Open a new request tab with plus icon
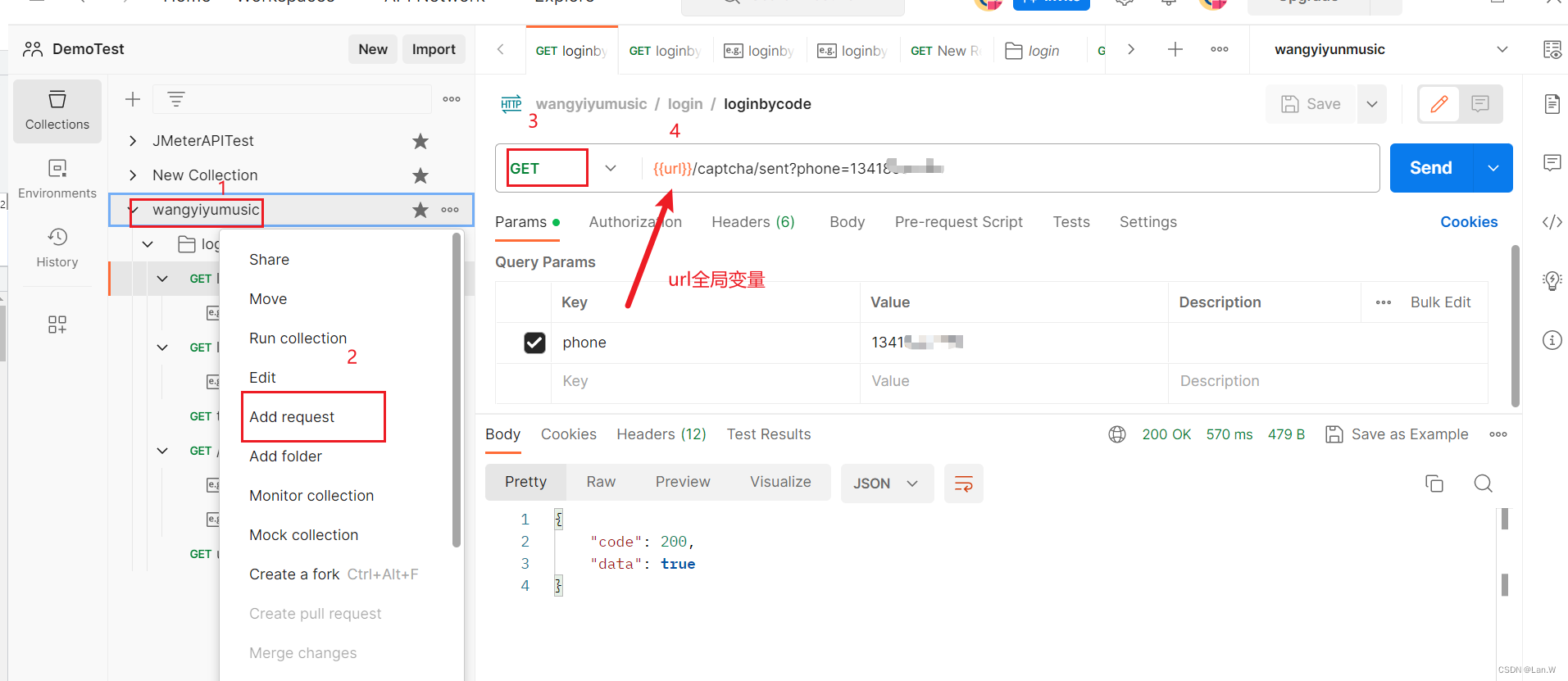This screenshot has width=1568, height=681. (x=1175, y=49)
